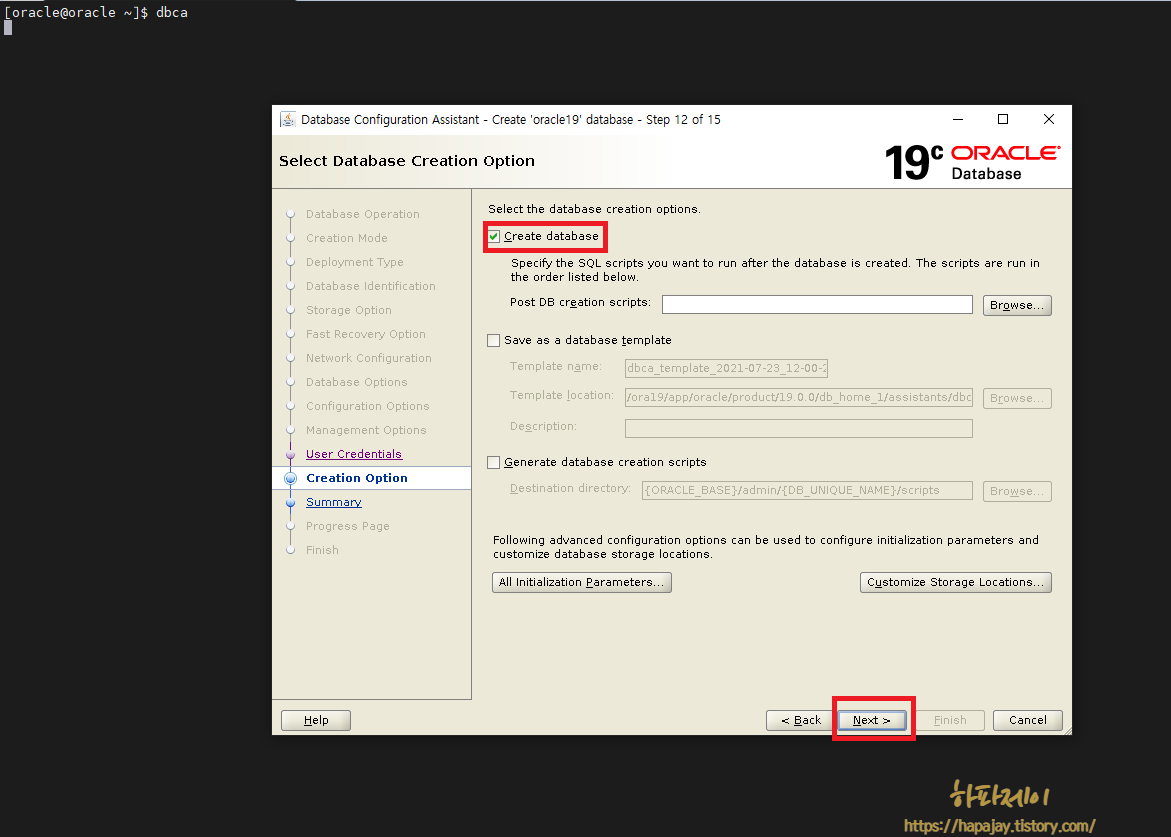1171x837 pixels.
Task: Select the Creation Option step
Action: (357, 479)
